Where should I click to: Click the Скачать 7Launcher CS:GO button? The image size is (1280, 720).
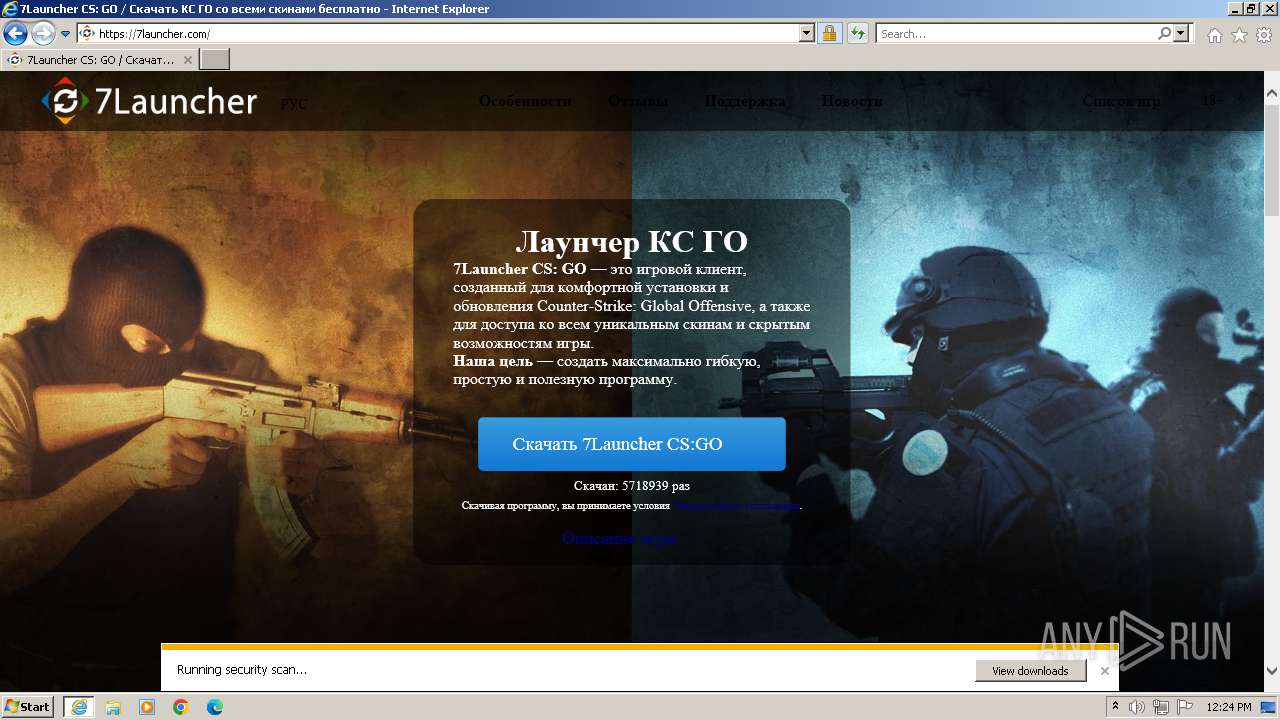coord(632,444)
